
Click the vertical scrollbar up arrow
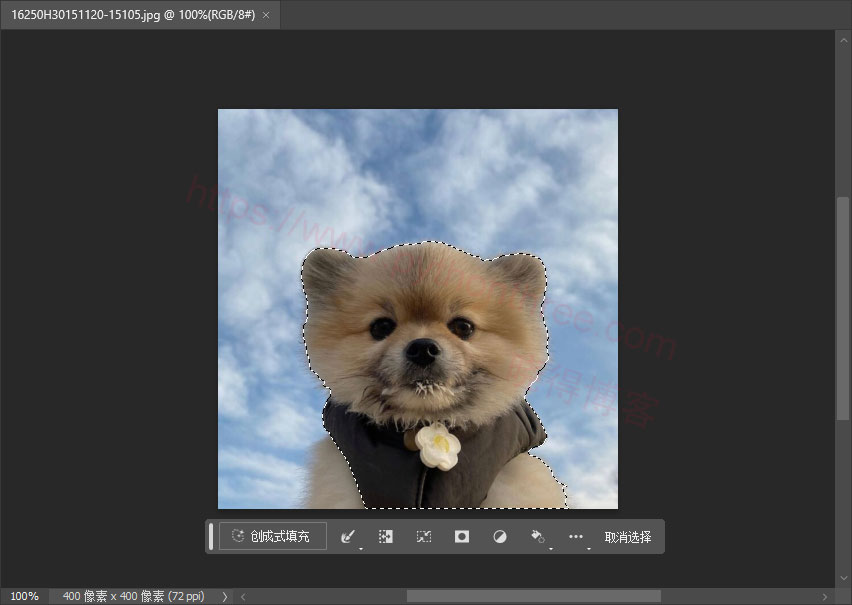coord(843,40)
